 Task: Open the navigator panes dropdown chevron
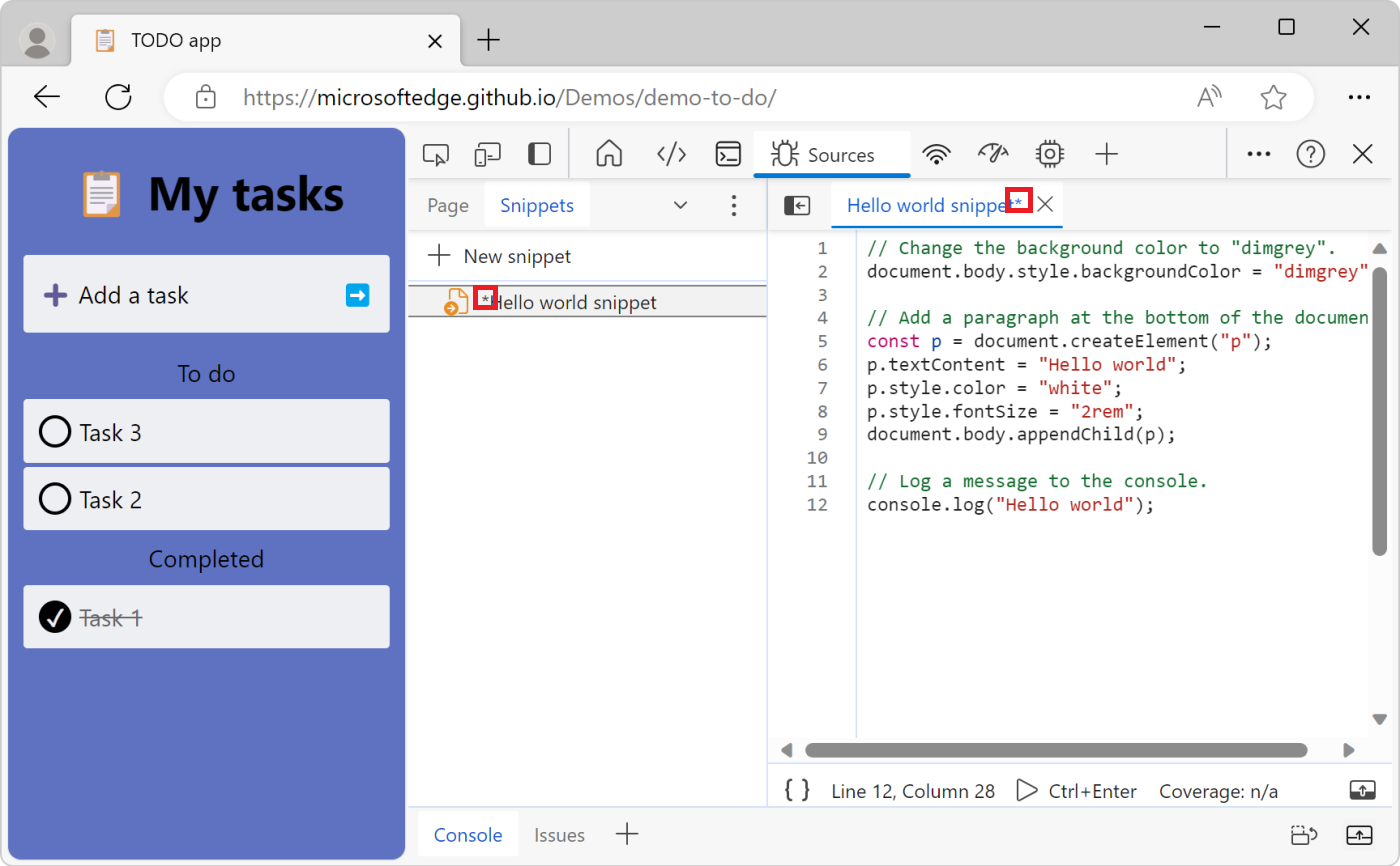click(x=681, y=205)
